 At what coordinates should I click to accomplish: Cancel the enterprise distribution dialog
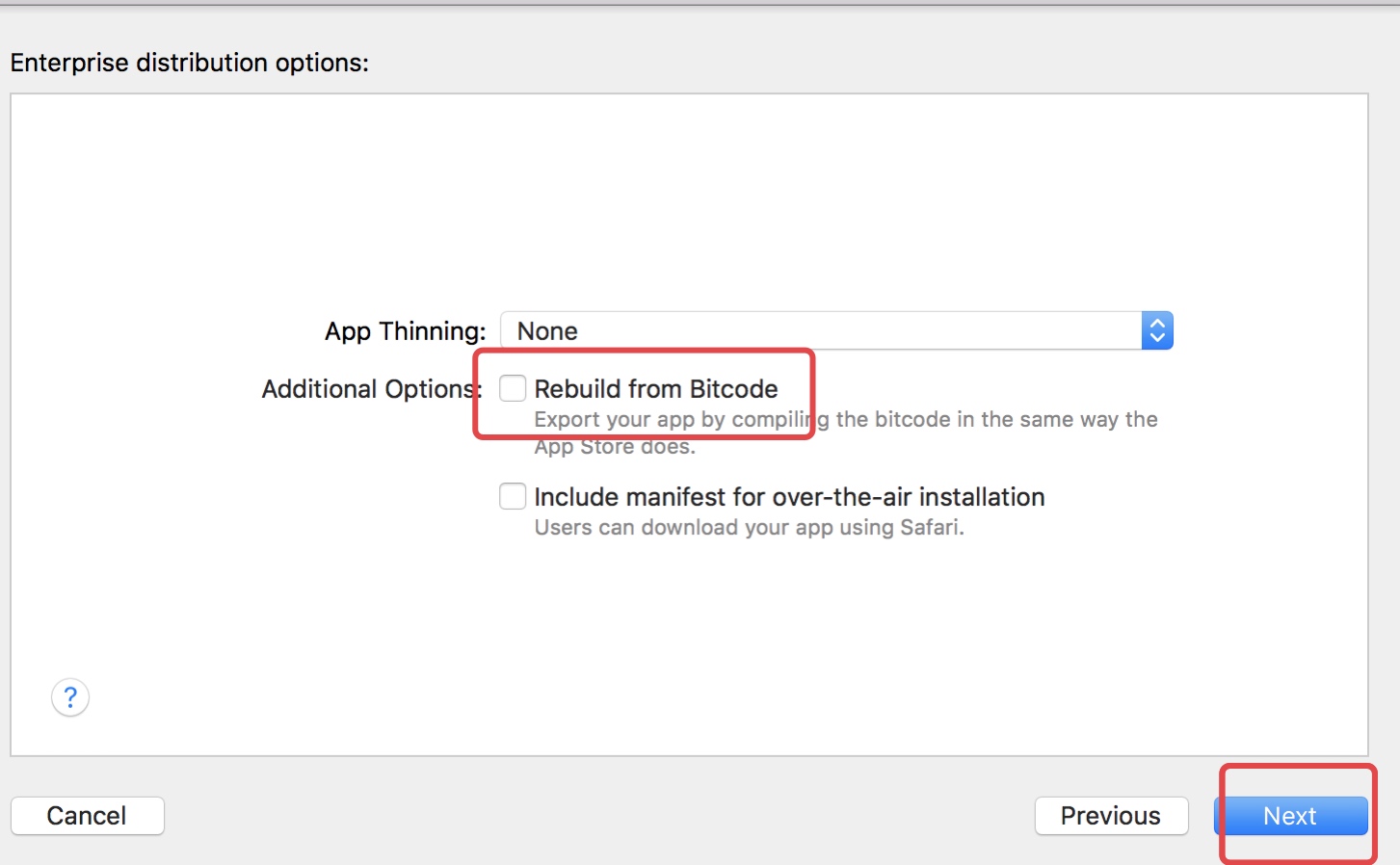click(x=88, y=816)
